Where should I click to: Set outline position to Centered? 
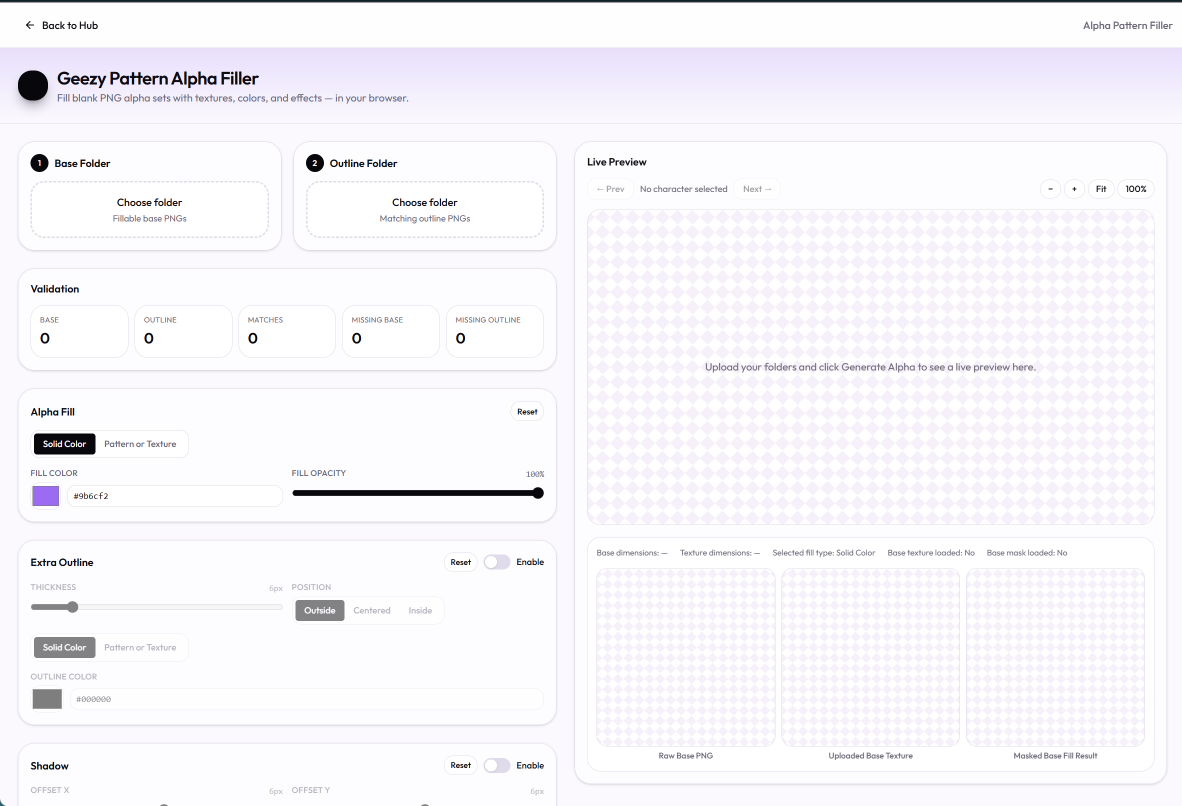[x=372, y=611]
